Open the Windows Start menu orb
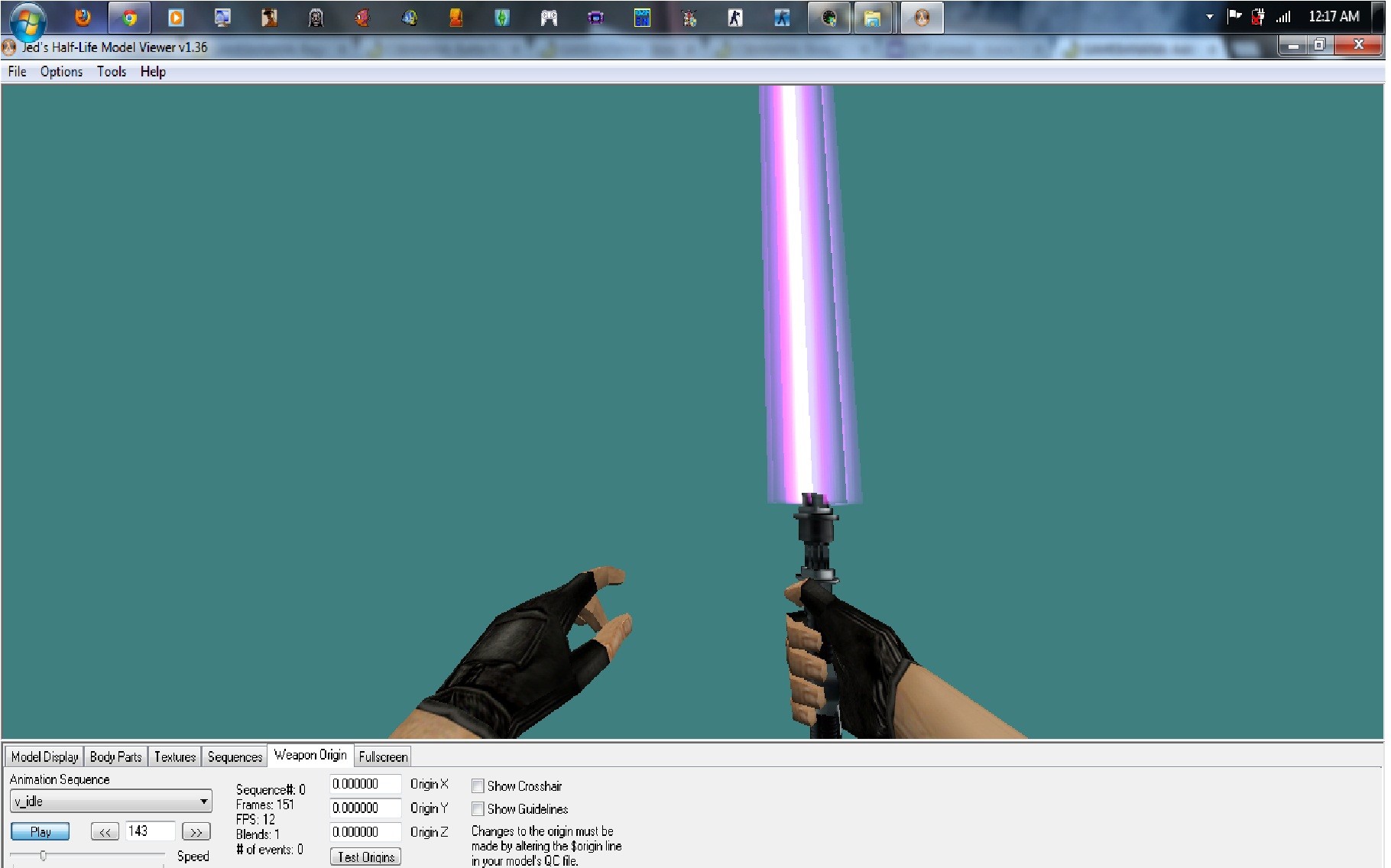 click(x=28, y=21)
